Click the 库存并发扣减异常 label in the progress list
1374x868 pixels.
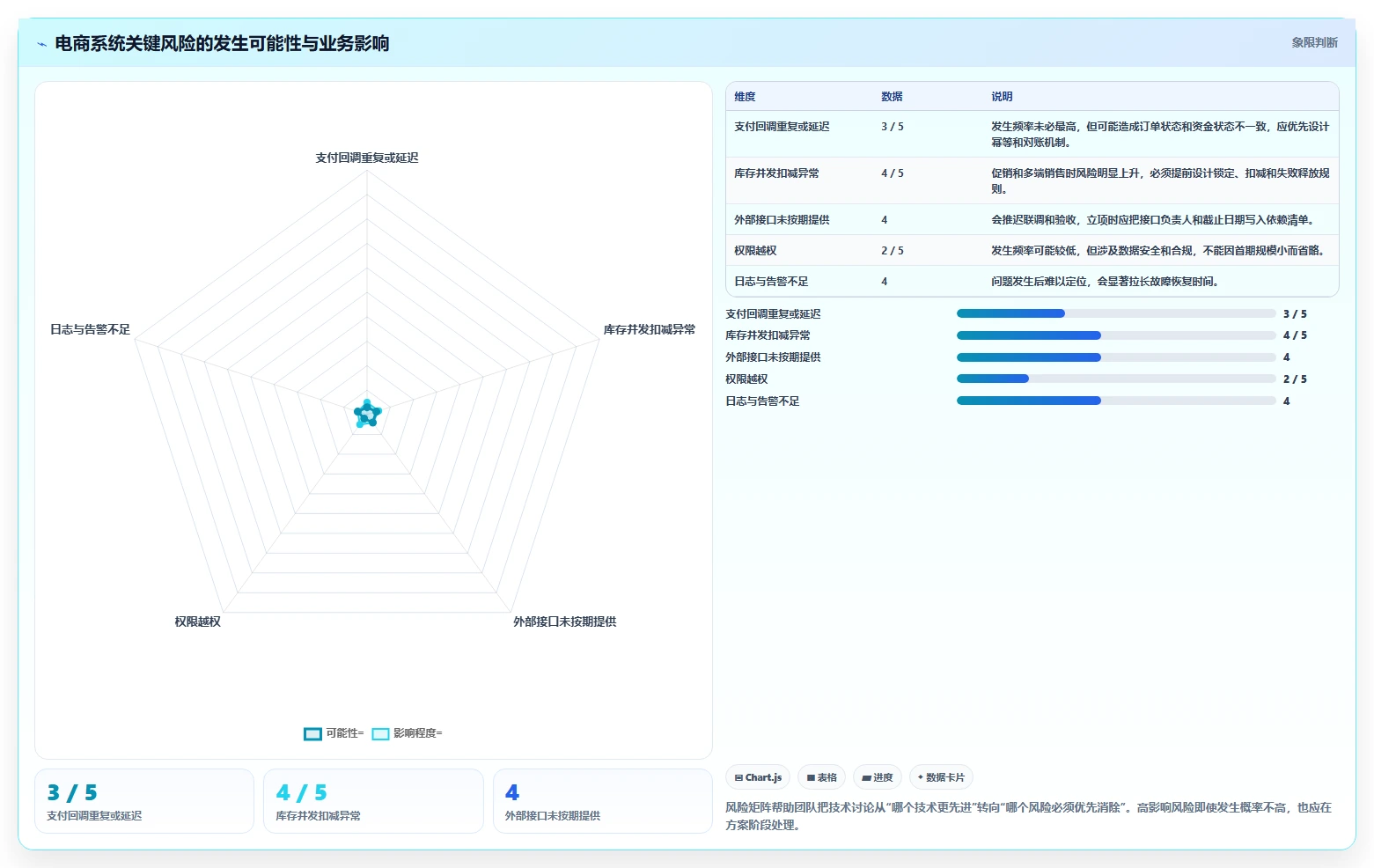click(768, 335)
